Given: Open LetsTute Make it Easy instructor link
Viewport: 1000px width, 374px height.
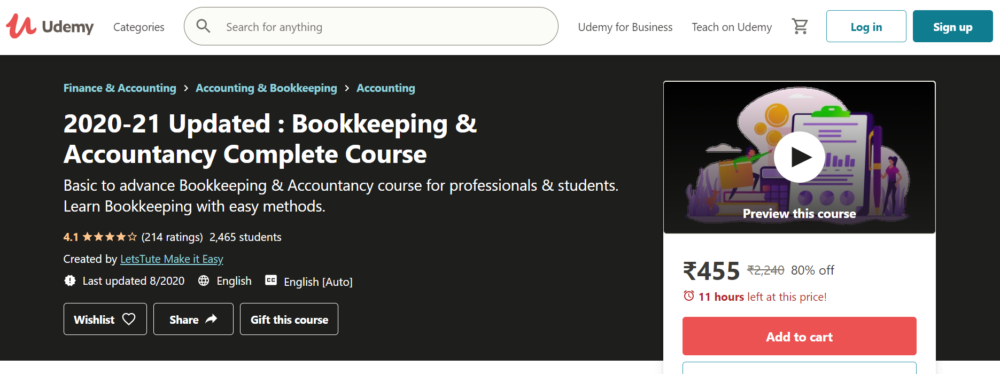Looking at the screenshot, I should [172, 259].
